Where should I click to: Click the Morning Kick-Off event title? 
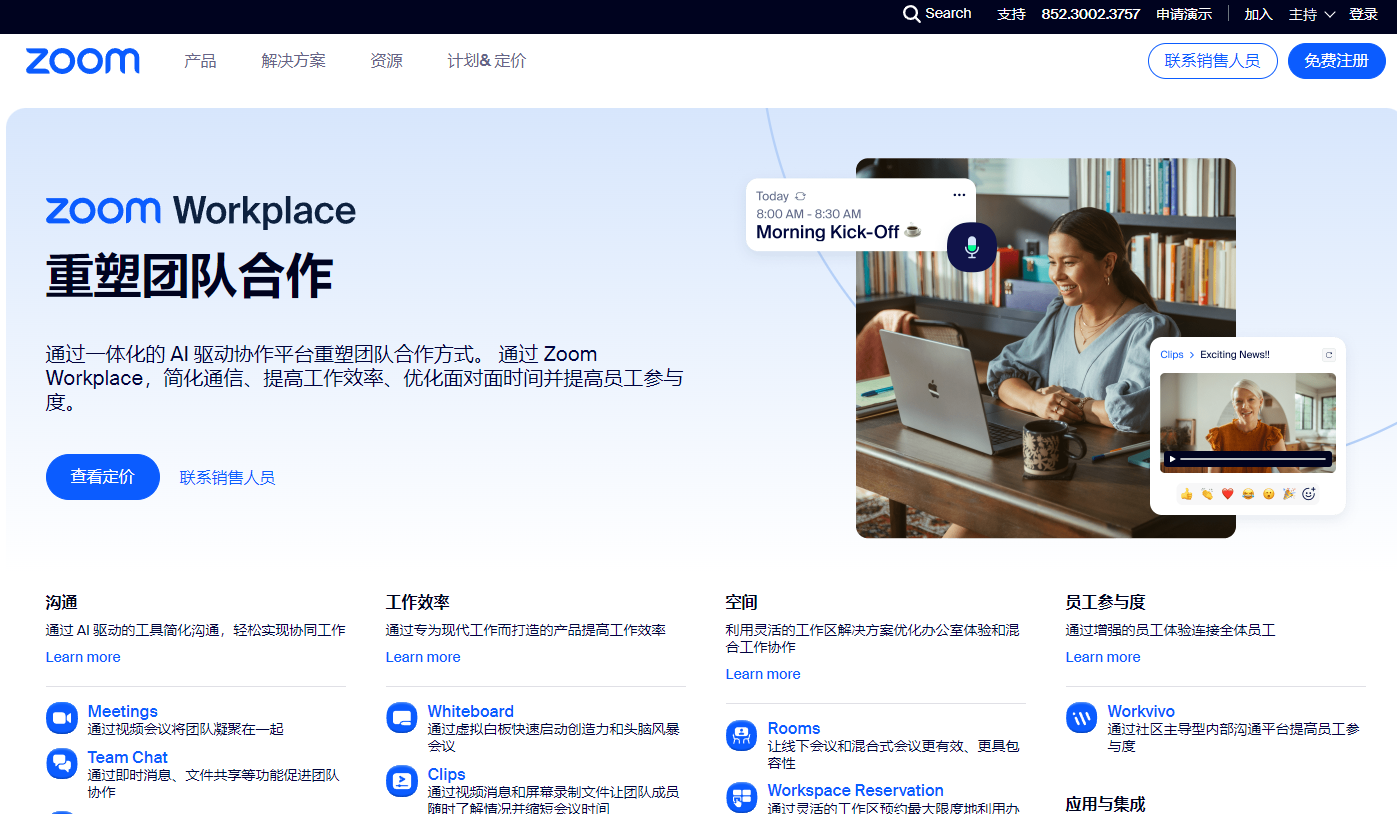828,232
